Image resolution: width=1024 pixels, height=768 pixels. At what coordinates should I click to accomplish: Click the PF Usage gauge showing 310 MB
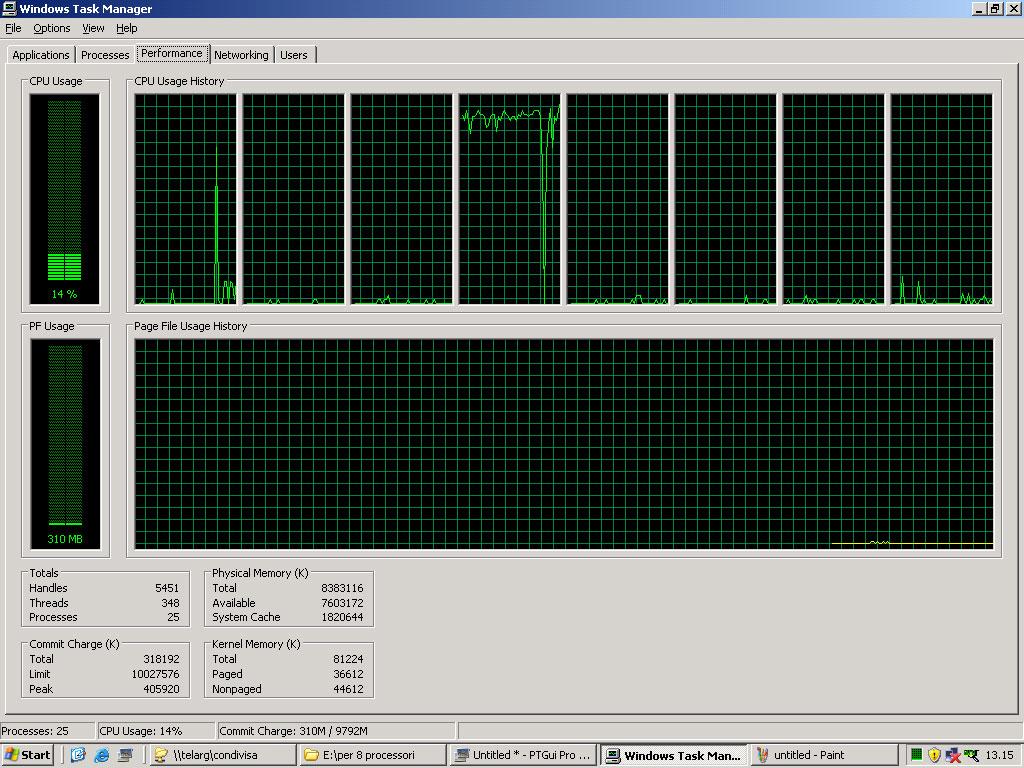(65, 443)
